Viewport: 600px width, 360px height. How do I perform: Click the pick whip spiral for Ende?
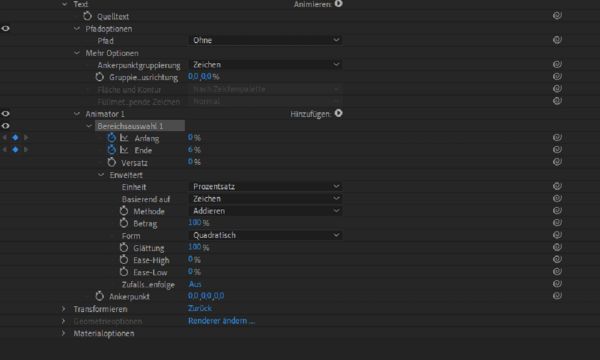(557, 150)
